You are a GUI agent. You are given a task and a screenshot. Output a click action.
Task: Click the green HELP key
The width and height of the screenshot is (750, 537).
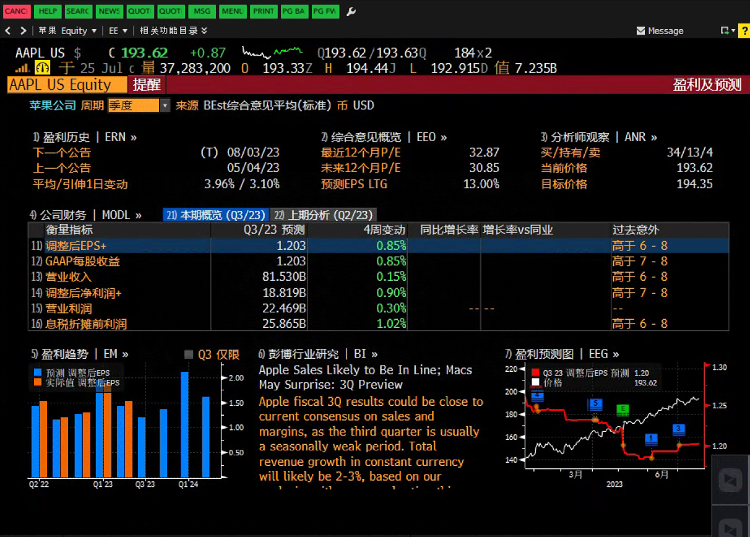tap(47, 10)
